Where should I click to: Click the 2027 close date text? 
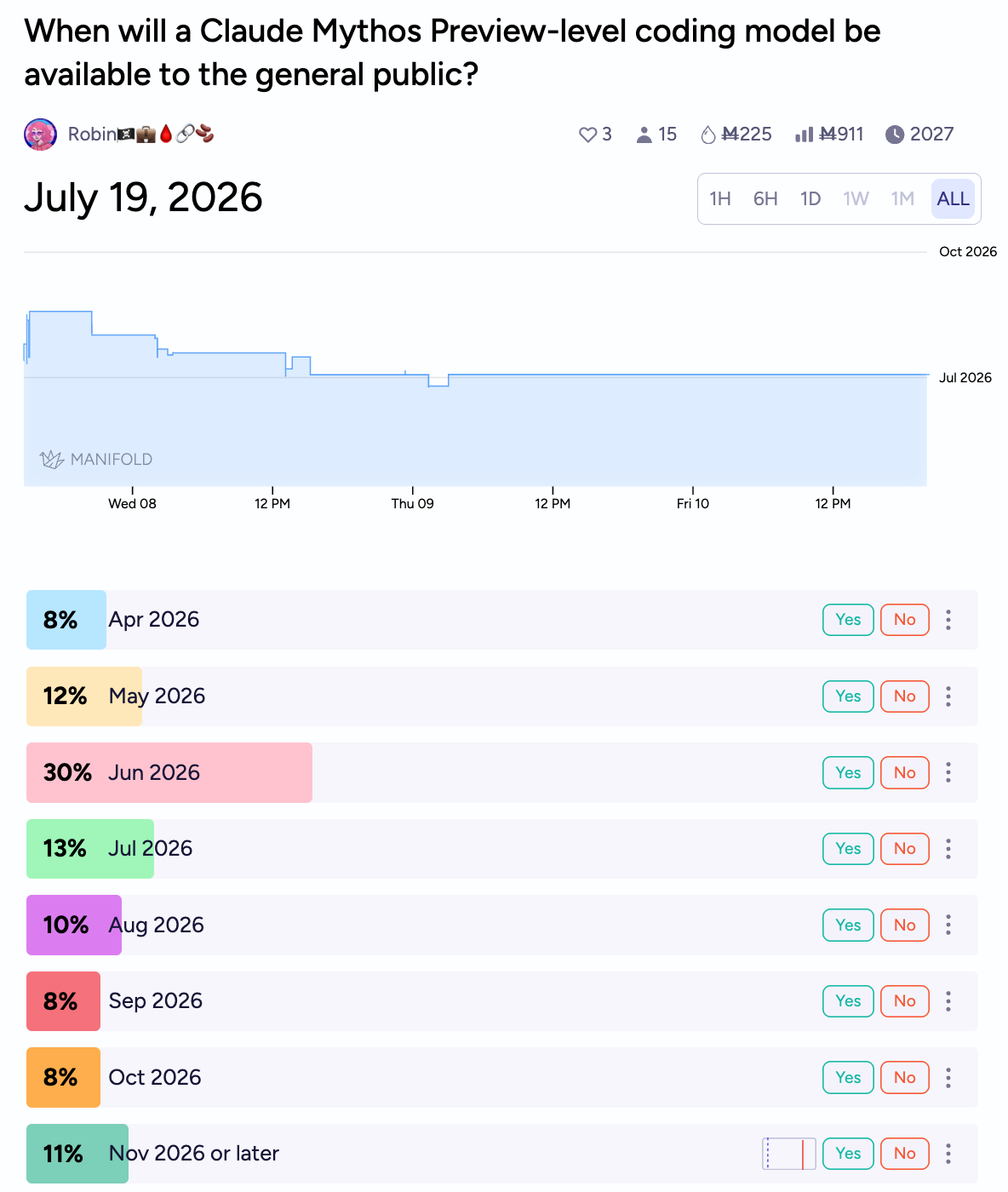pos(931,135)
